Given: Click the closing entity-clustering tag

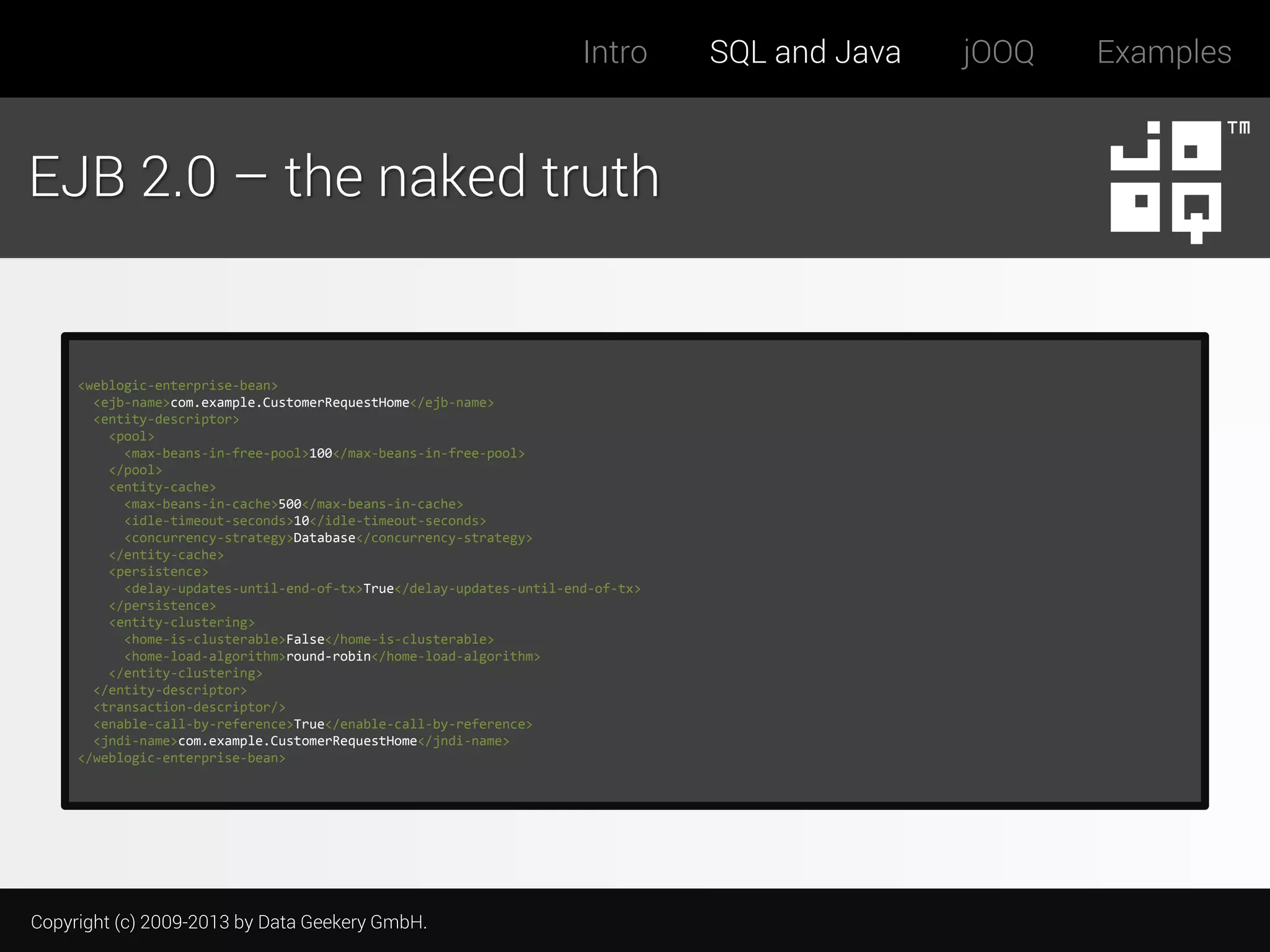Looking at the screenshot, I should [x=185, y=674].
